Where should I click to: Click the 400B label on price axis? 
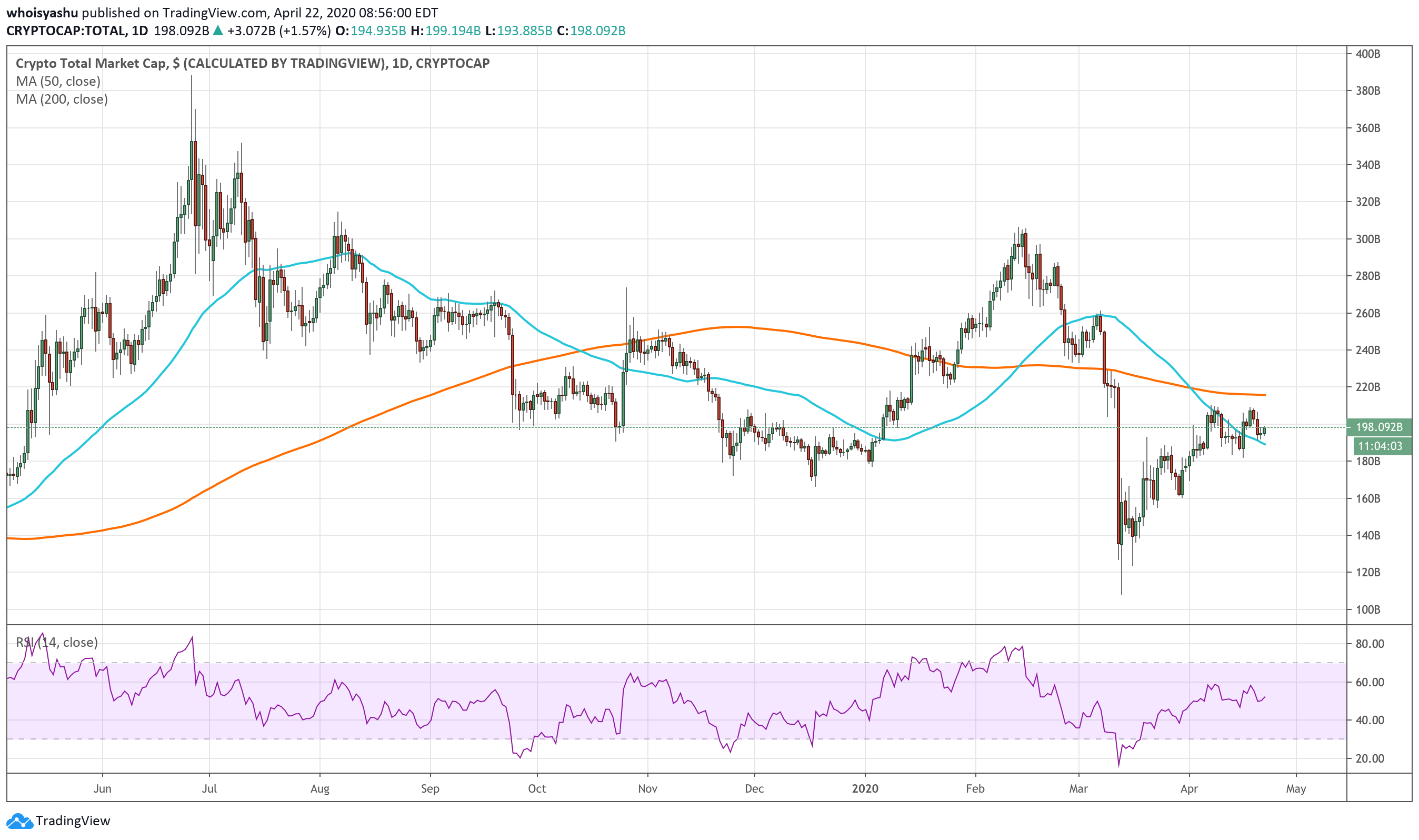pos(1368,54)
